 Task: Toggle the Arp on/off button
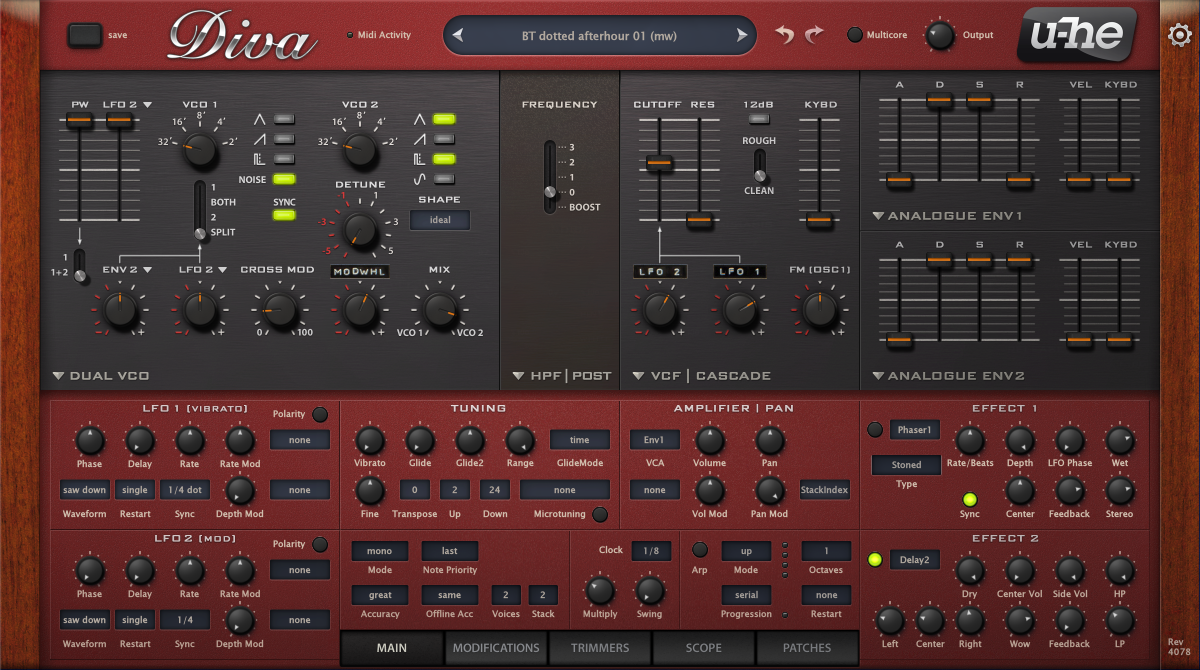pyautogui.click(x=700, y=549)
